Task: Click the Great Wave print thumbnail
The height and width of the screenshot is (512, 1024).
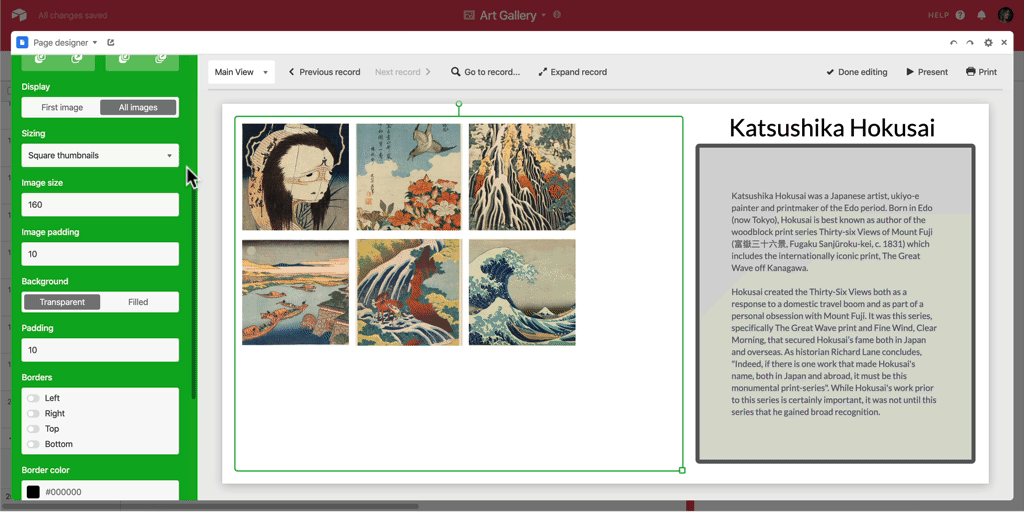Action: pyautogui.click(x=522, y=292)
